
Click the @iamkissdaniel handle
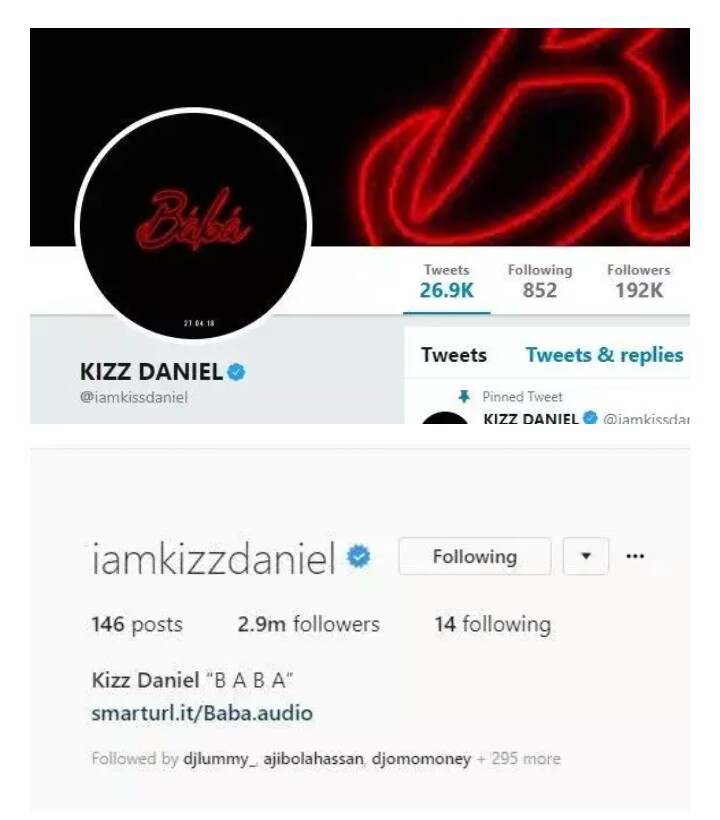point(133,397)
